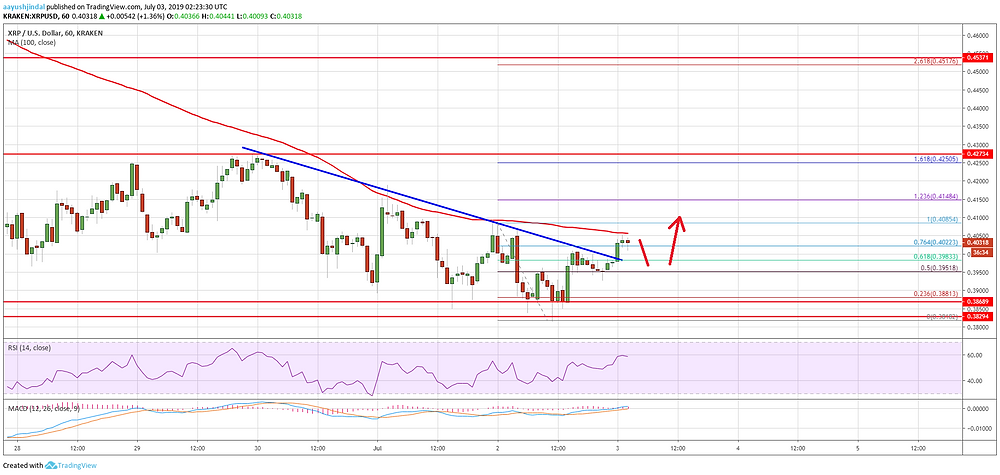Click the 0.44000 price axis tick

pos(979,108)
